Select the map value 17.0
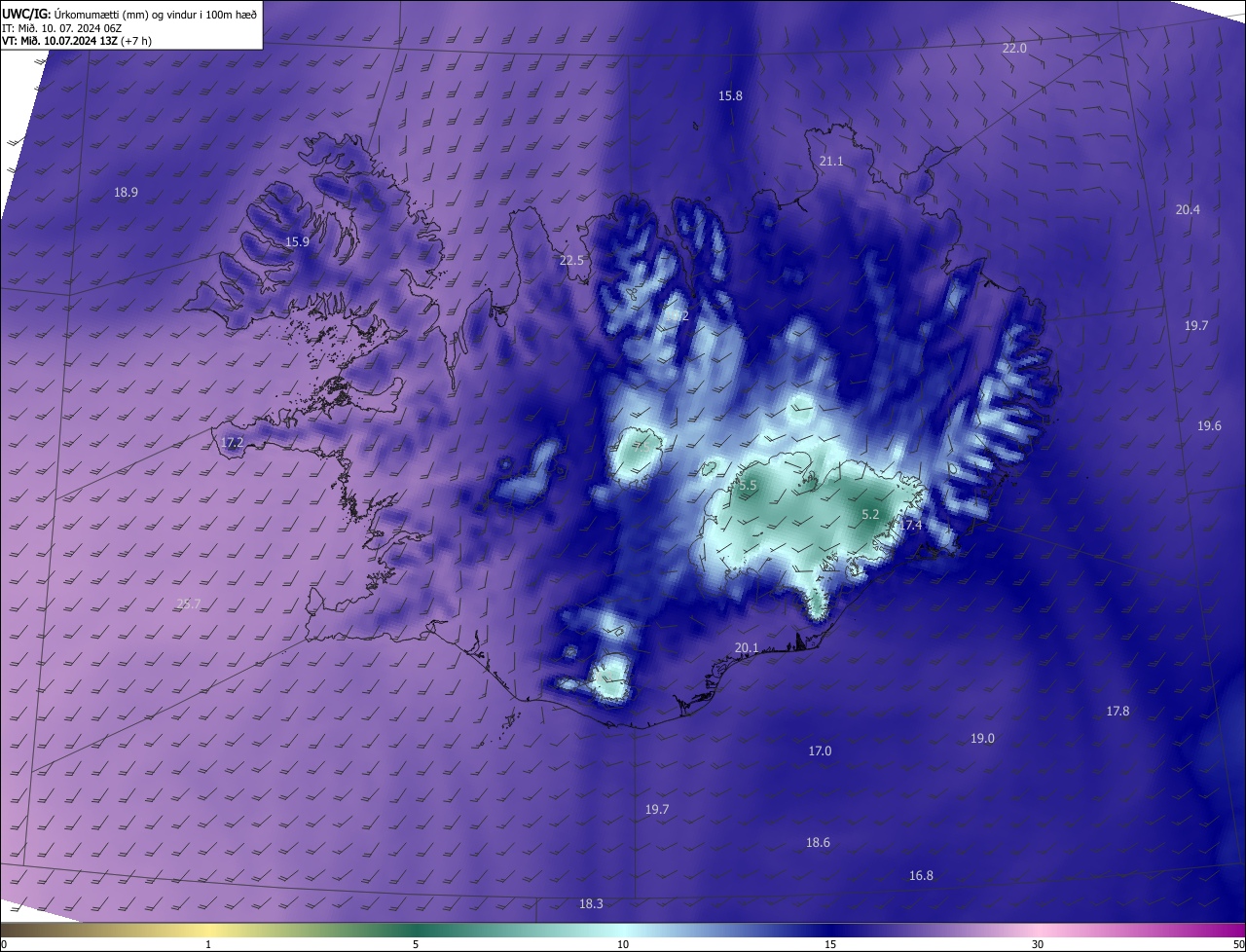 coord(820,751)
